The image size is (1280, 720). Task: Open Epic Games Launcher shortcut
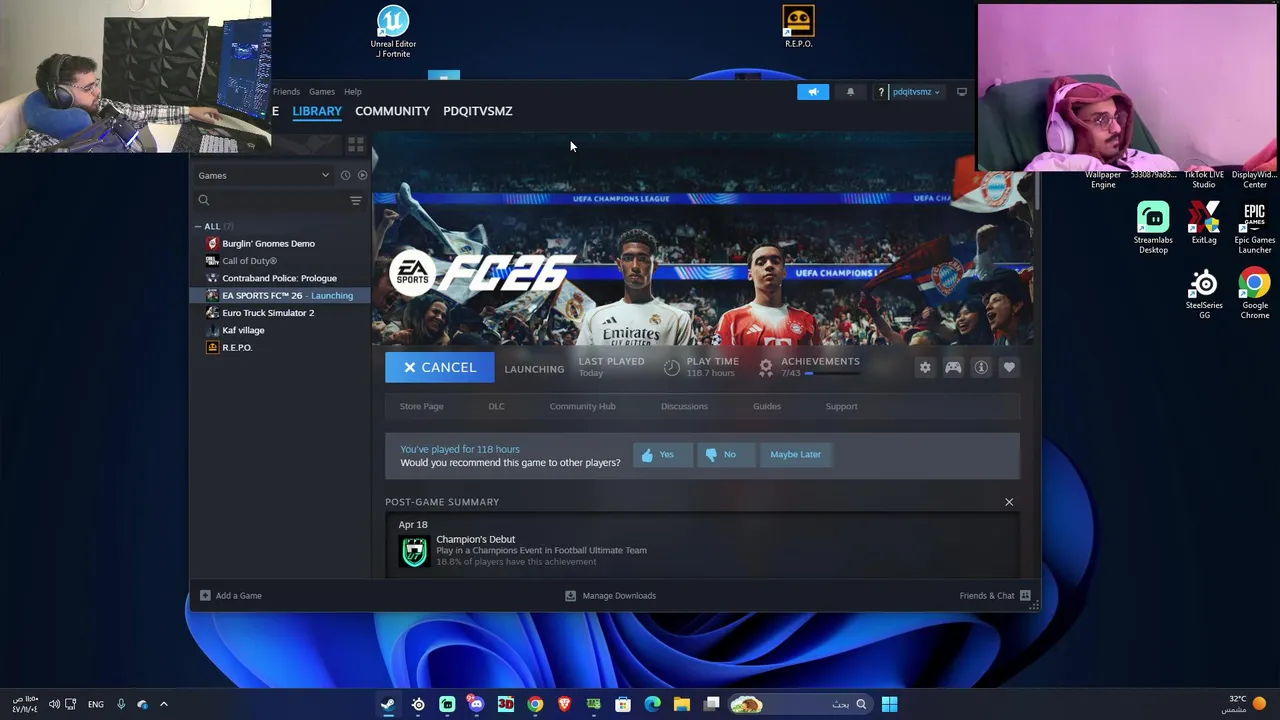click(1255, 228)
